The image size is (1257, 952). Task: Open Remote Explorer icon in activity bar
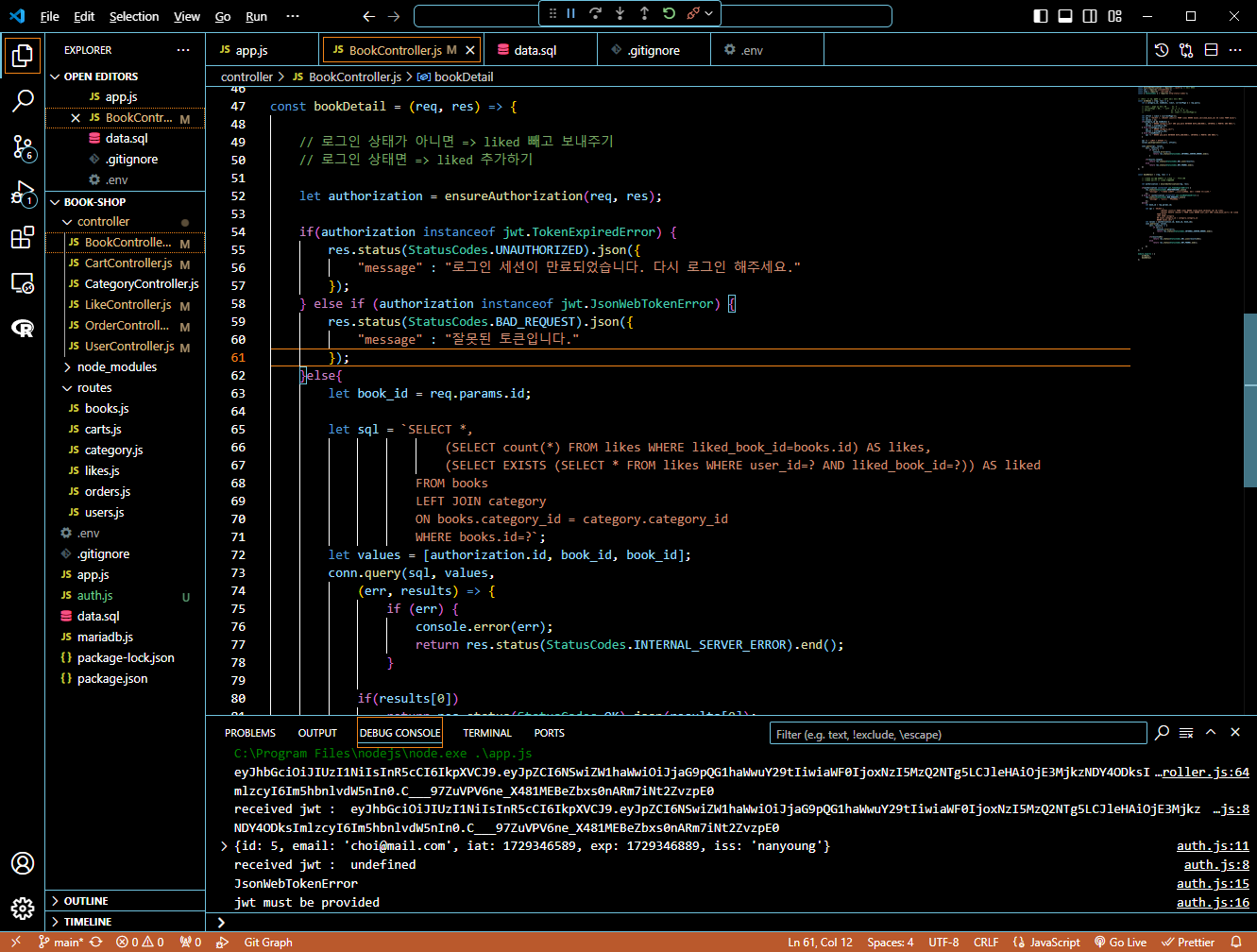(x=22, y=283)
